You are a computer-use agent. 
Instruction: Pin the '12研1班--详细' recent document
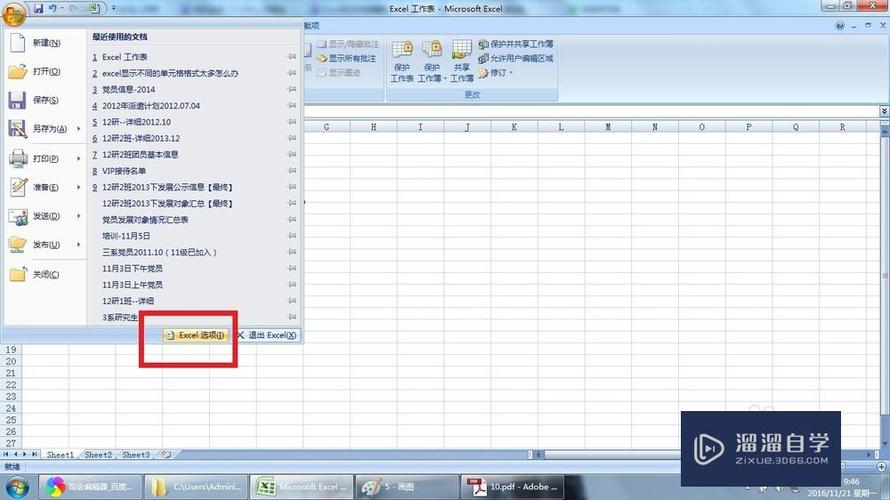pos(292,300)
